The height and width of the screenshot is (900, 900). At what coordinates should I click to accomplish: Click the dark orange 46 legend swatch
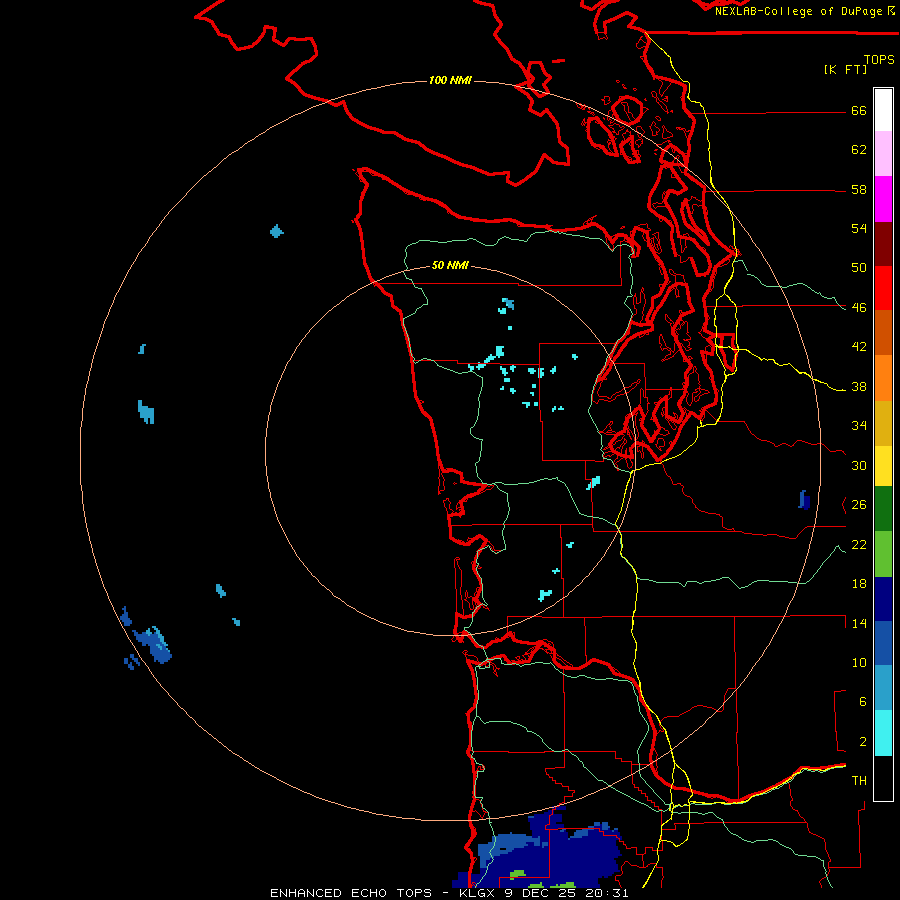[883, 333]
